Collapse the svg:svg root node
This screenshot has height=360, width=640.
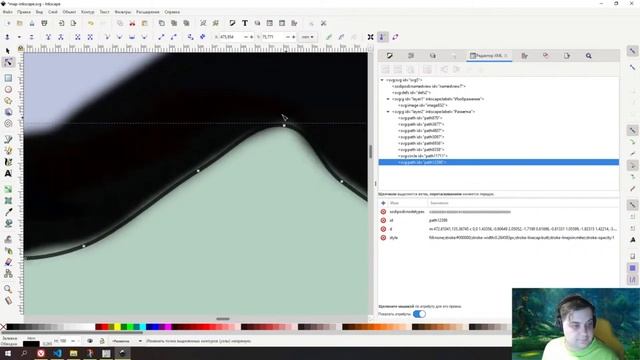pos(382,80)
